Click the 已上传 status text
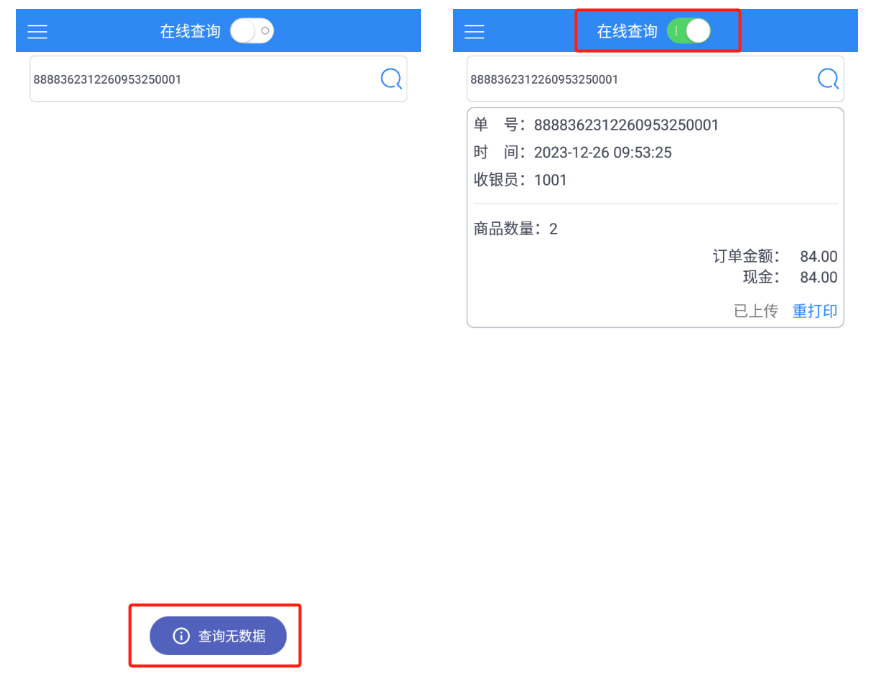 [755, 311]
